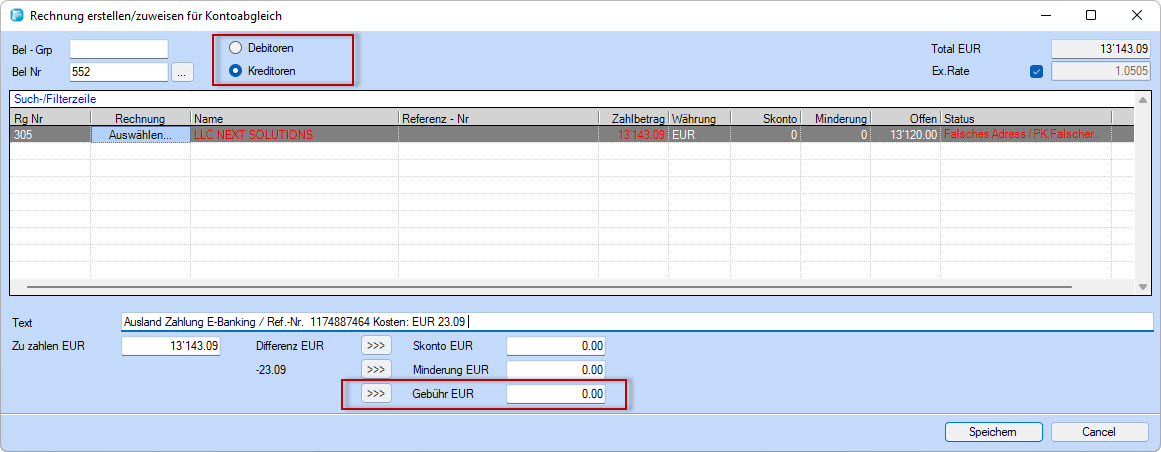Select the Kreditoren radio button
This screenshot has width=1161, height=452.
(236, 71)
